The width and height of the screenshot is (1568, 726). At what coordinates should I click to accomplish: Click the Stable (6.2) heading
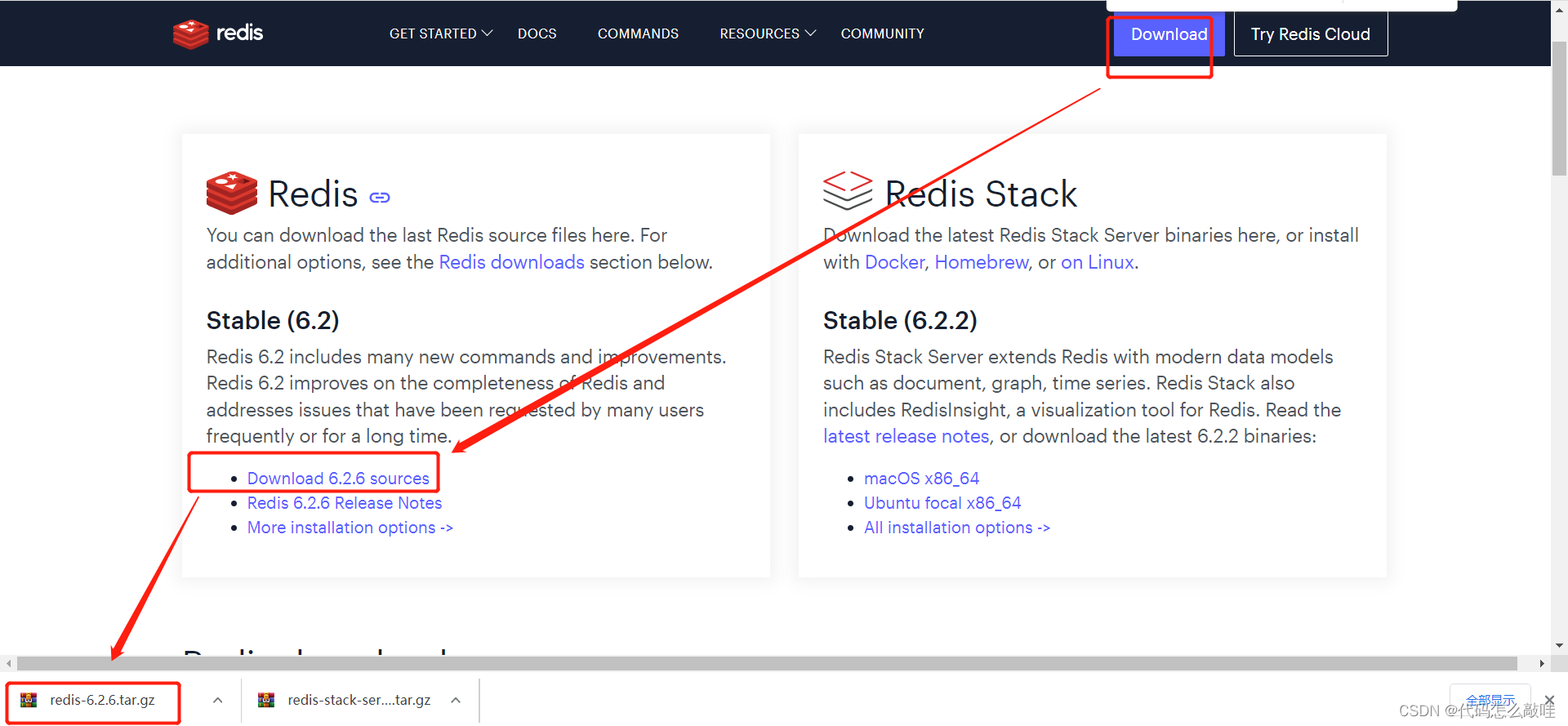click(273, 320)
